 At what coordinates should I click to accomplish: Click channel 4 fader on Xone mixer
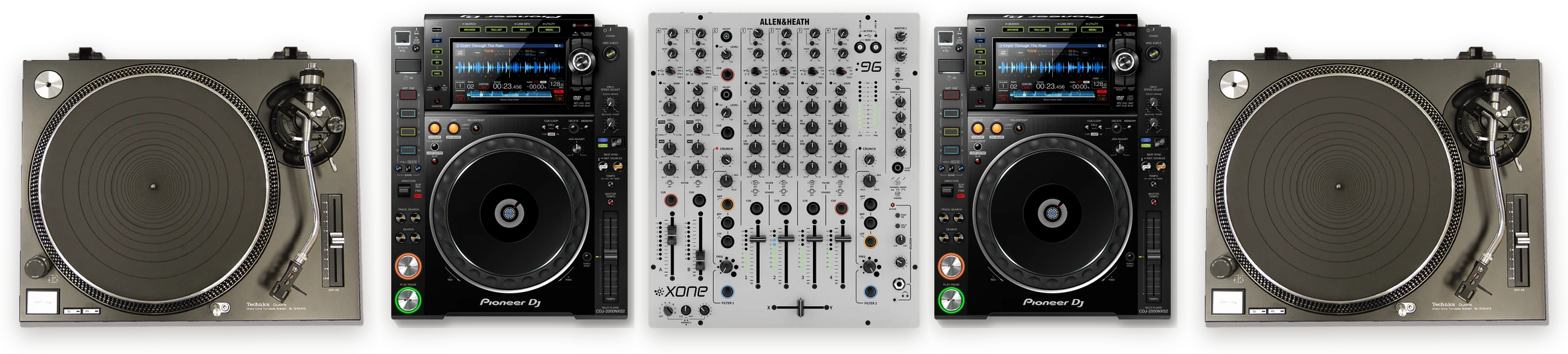[x=842, y=239]
